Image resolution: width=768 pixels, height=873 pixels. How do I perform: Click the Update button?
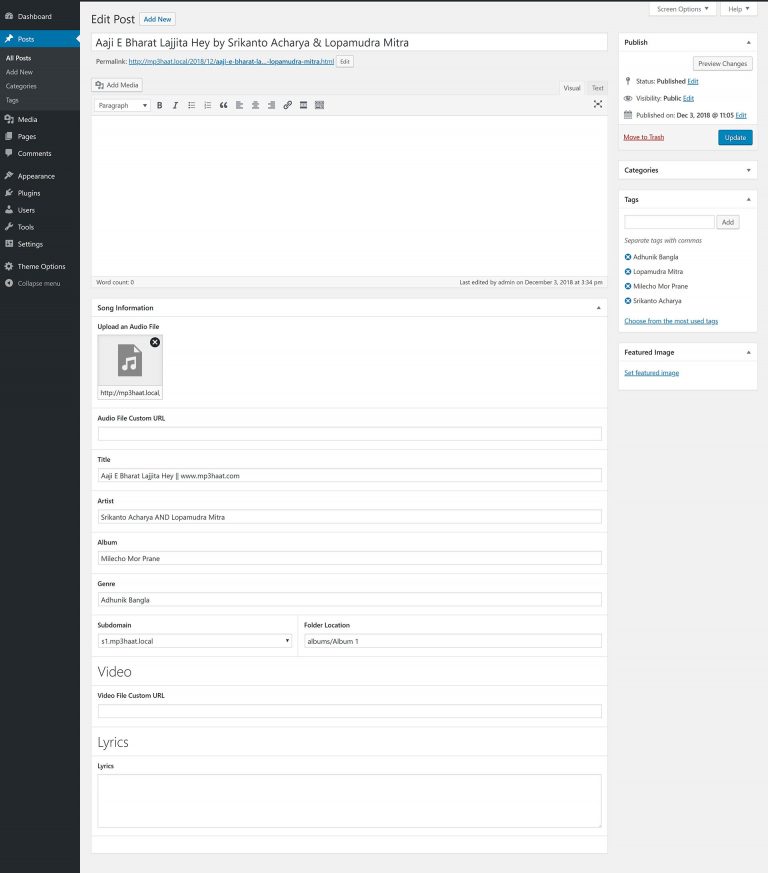tap(735, 138)
